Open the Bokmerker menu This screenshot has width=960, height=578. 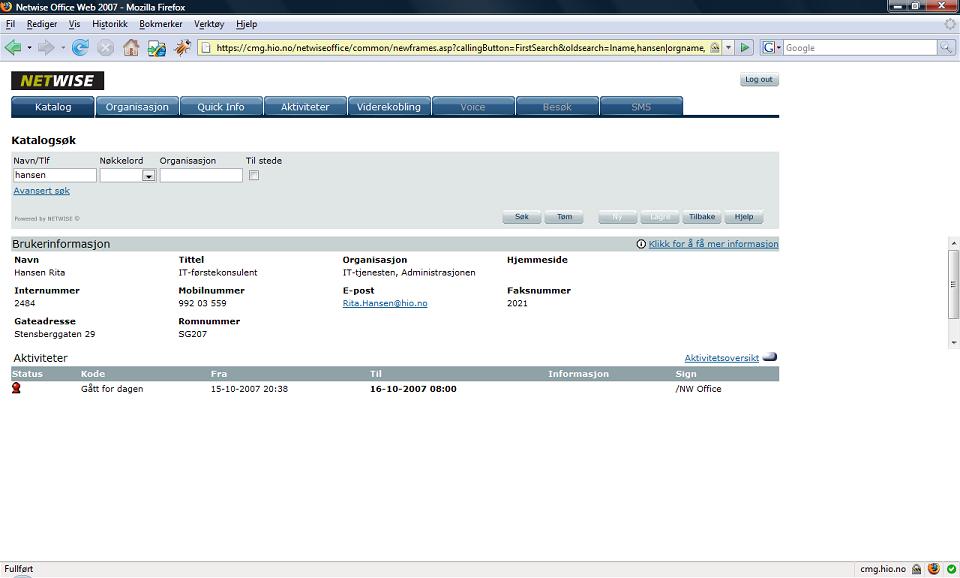[161, 24]
